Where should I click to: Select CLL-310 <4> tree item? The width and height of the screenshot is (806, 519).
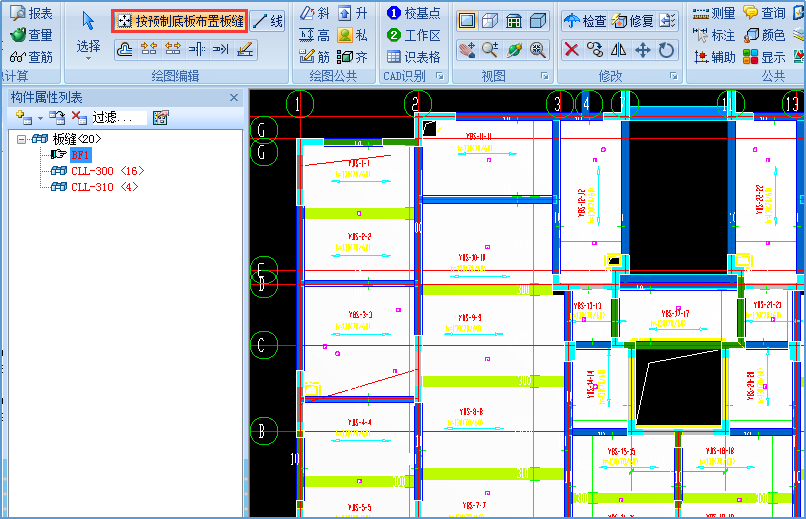point(104,187)
